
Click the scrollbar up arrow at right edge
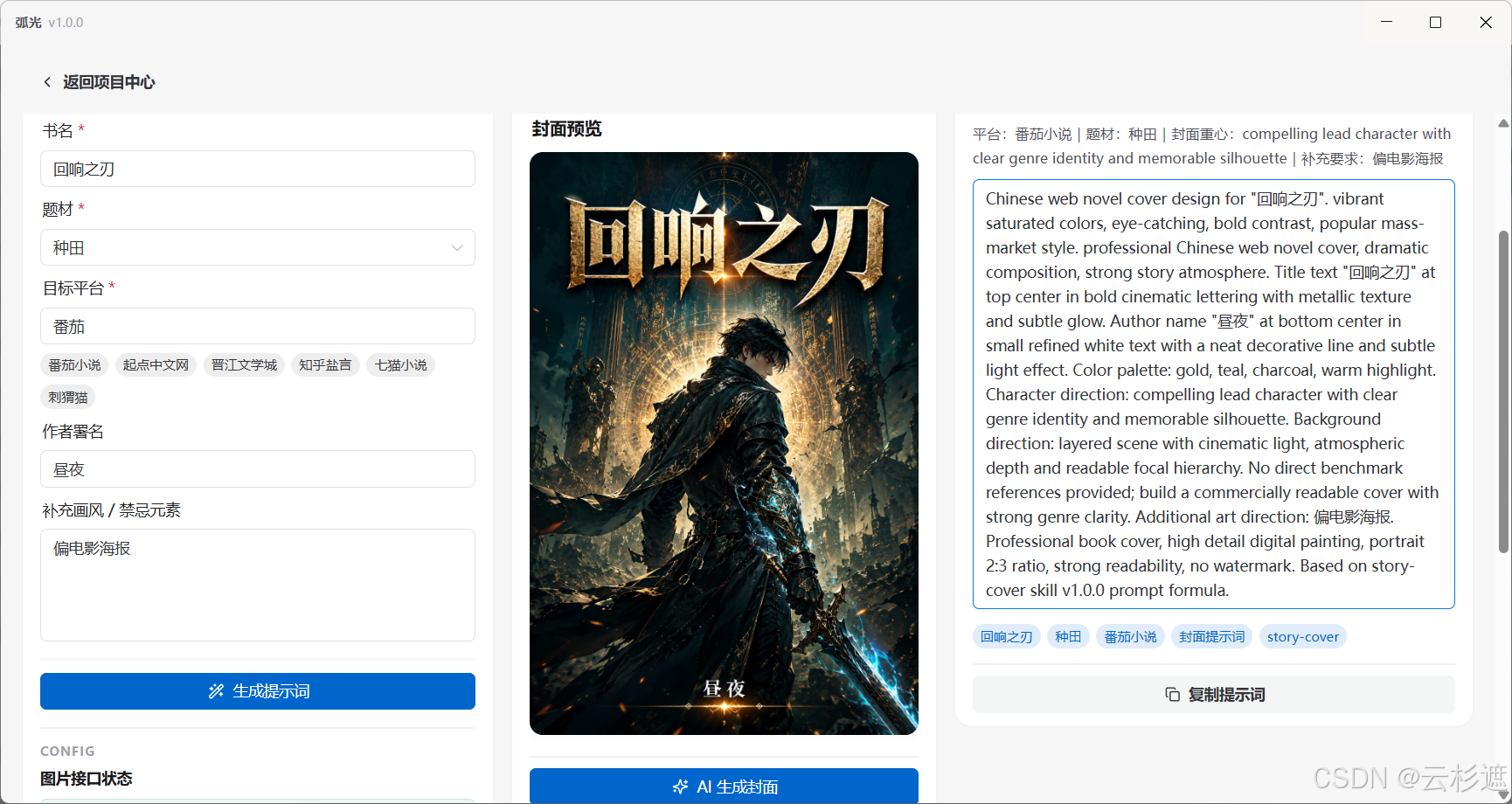tap(1503, 123)
